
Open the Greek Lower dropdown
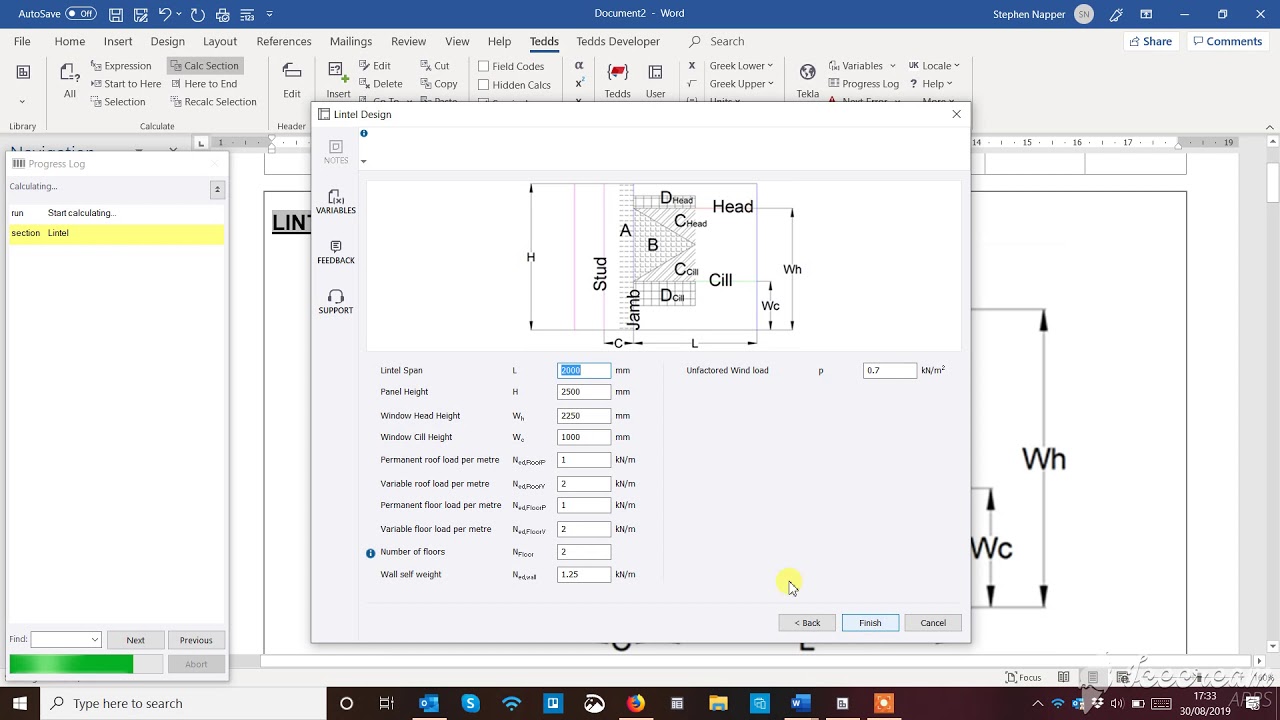(741, 66)
